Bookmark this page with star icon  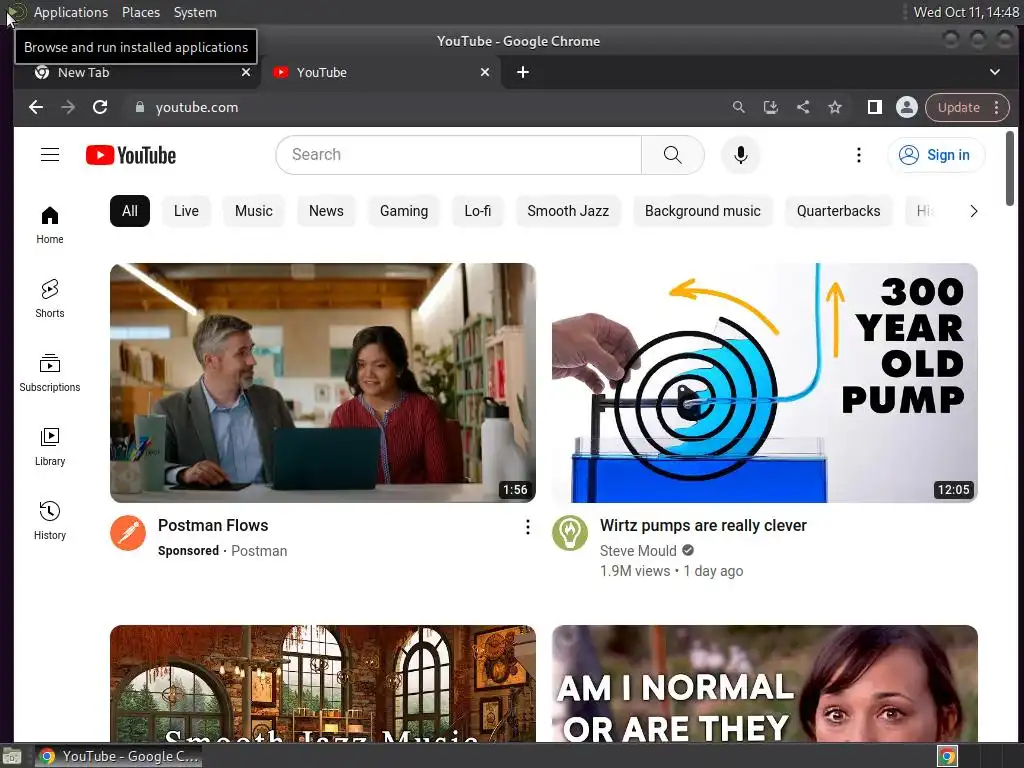(835, 107)
